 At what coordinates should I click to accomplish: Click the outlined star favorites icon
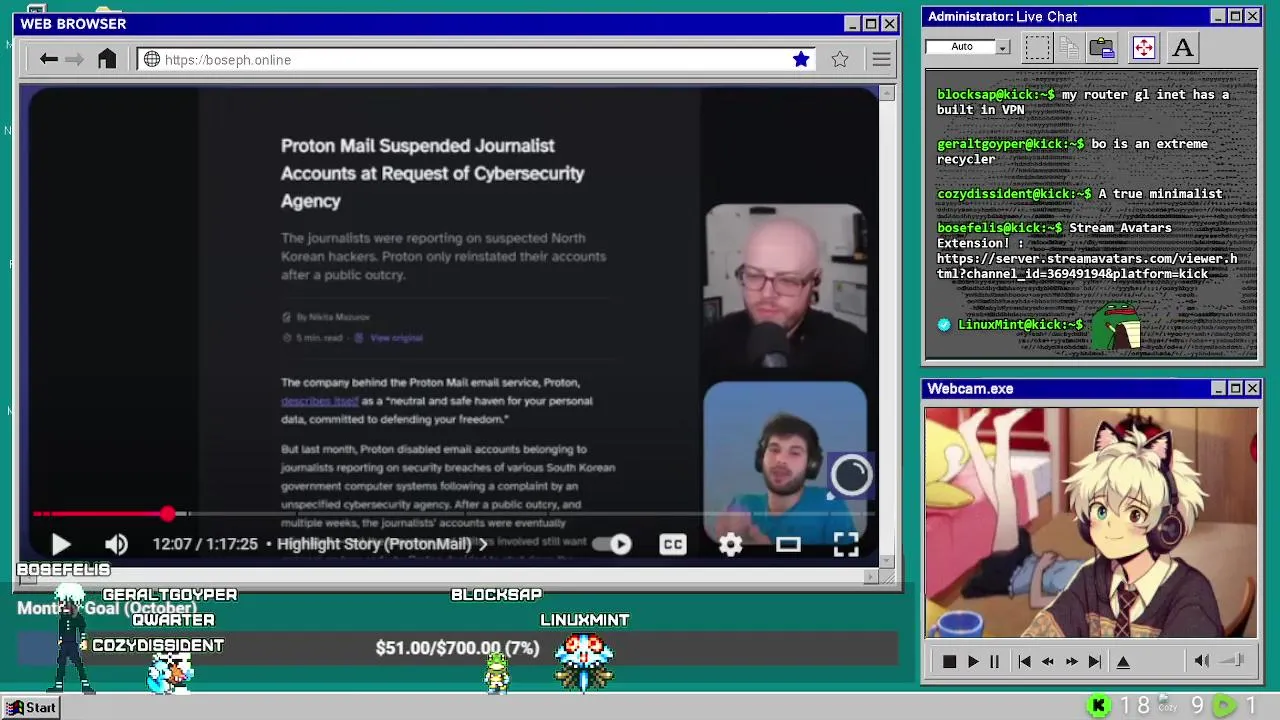840,59
